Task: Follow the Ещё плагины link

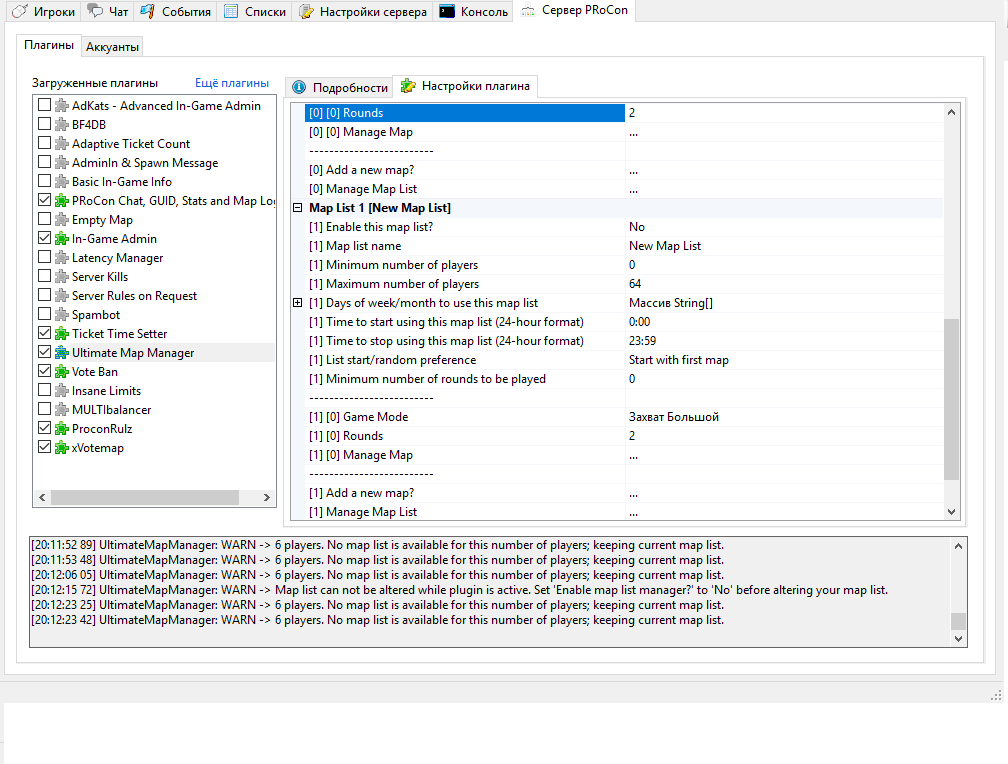Action: point(231,83)
